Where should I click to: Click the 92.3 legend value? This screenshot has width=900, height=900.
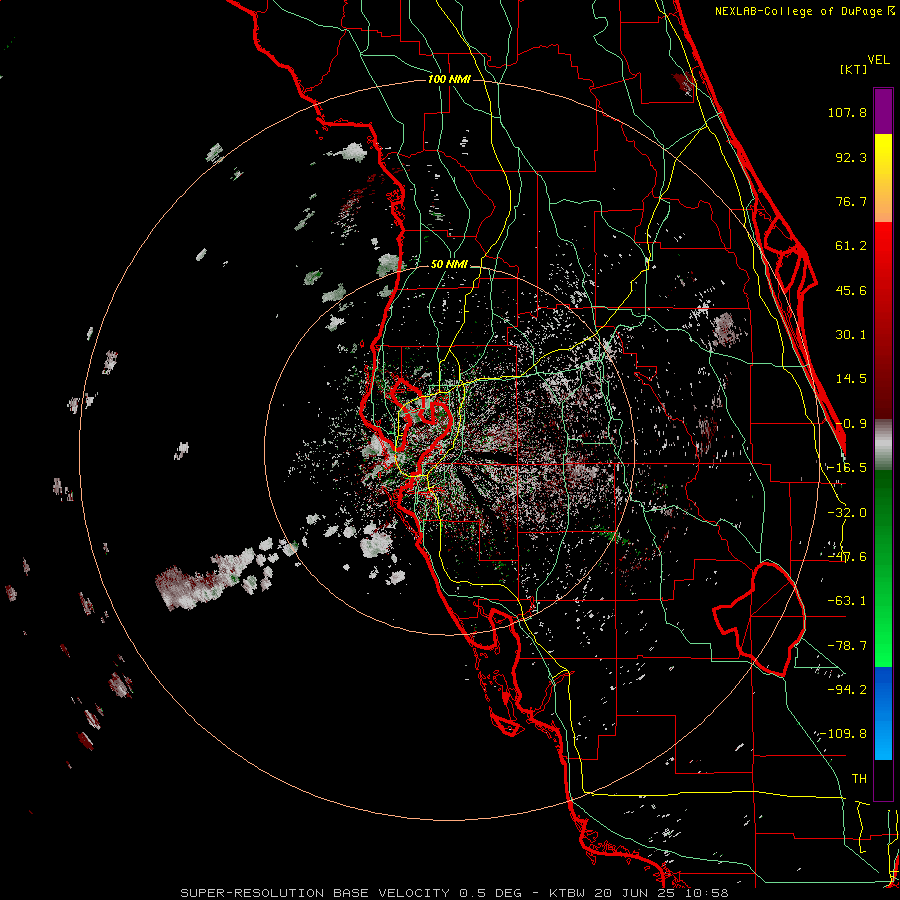point(851,157)
